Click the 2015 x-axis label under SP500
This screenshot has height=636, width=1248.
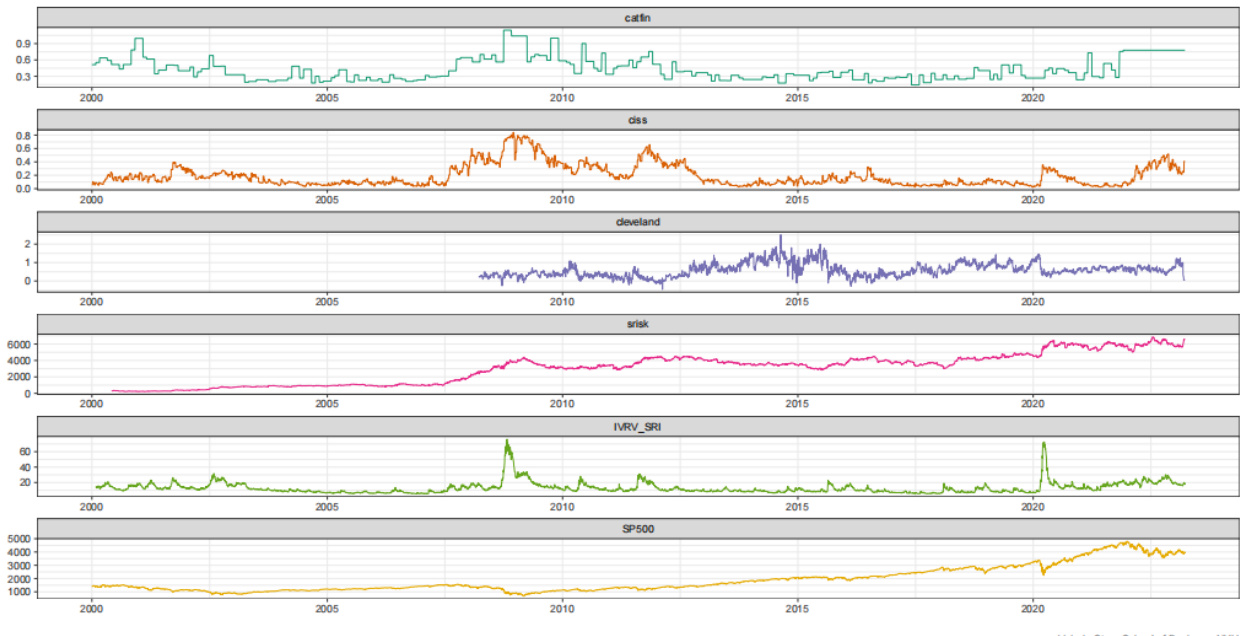tap(797, 607)
